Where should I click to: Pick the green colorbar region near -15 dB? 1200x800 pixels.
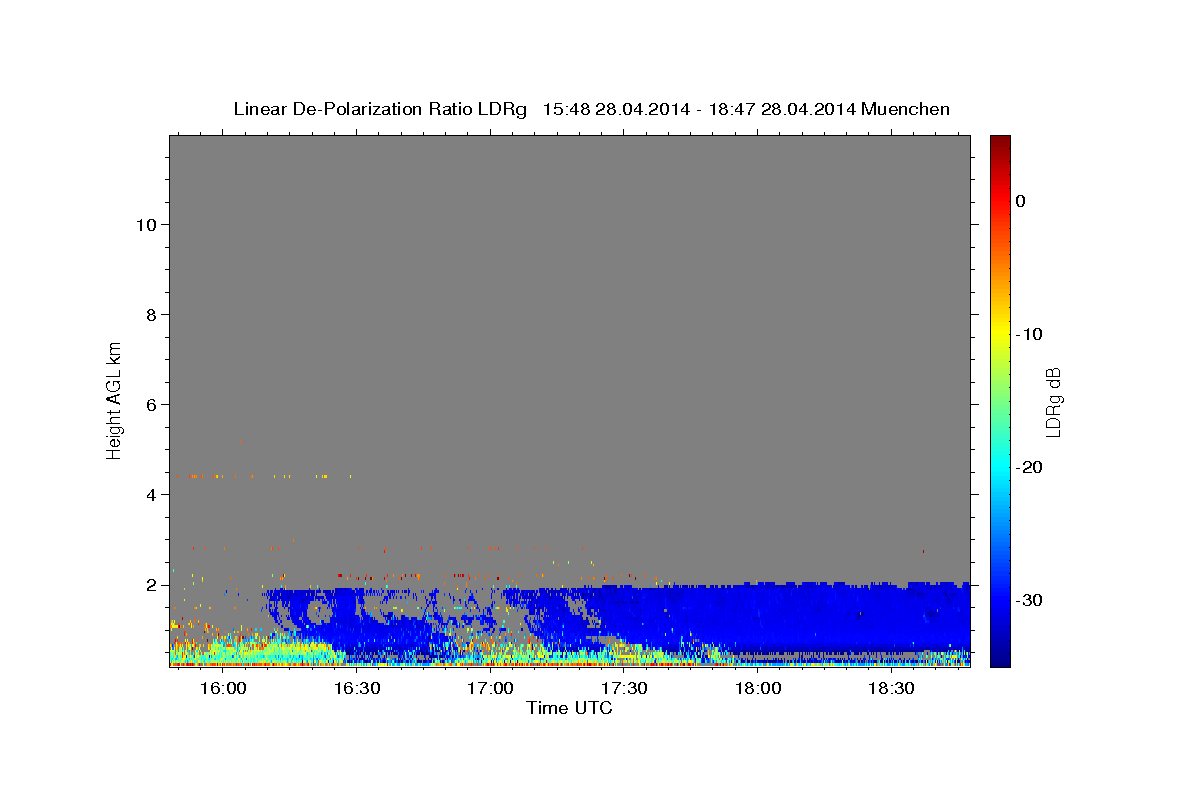[x=1000, y=400]
